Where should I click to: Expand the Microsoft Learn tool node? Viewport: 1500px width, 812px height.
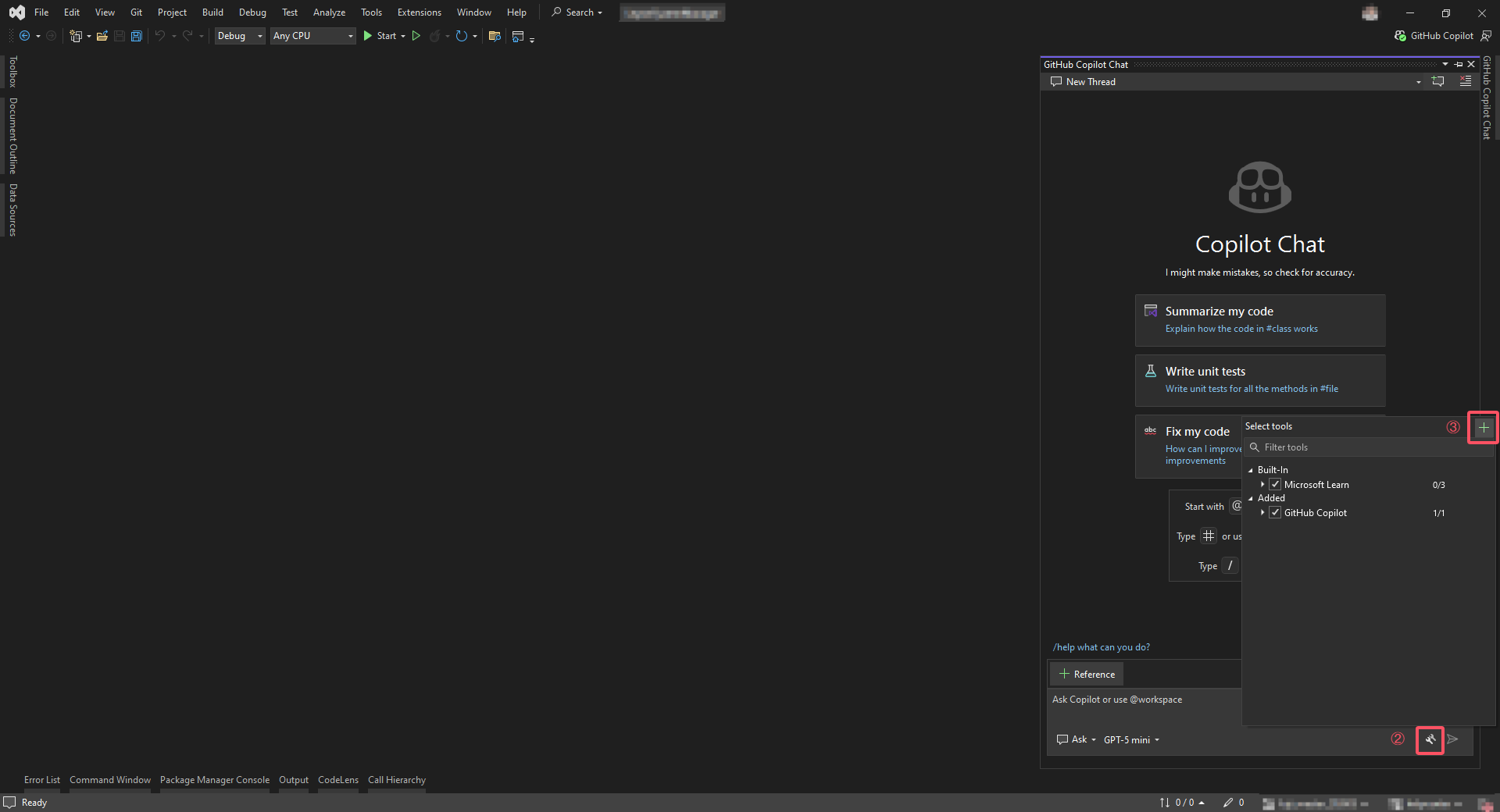click(x=1262, y=485)
